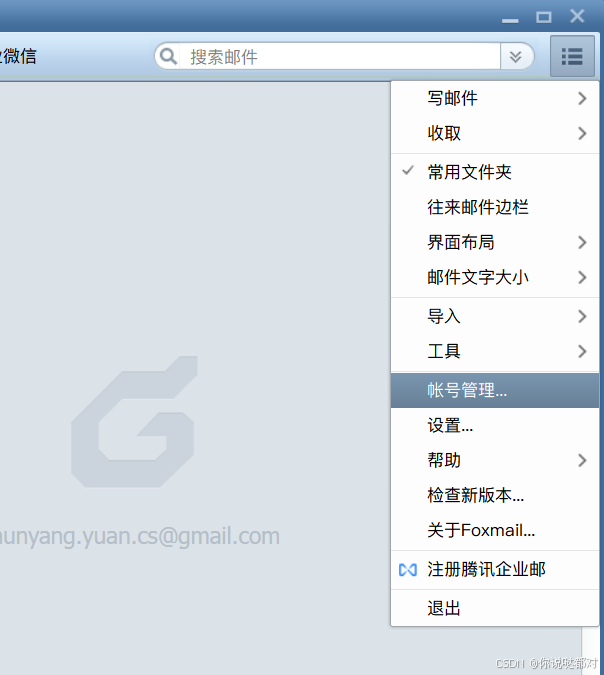Toggle the 常用文件夹 checked option
This screenshot has width=604, height=675.
point(495,172)
